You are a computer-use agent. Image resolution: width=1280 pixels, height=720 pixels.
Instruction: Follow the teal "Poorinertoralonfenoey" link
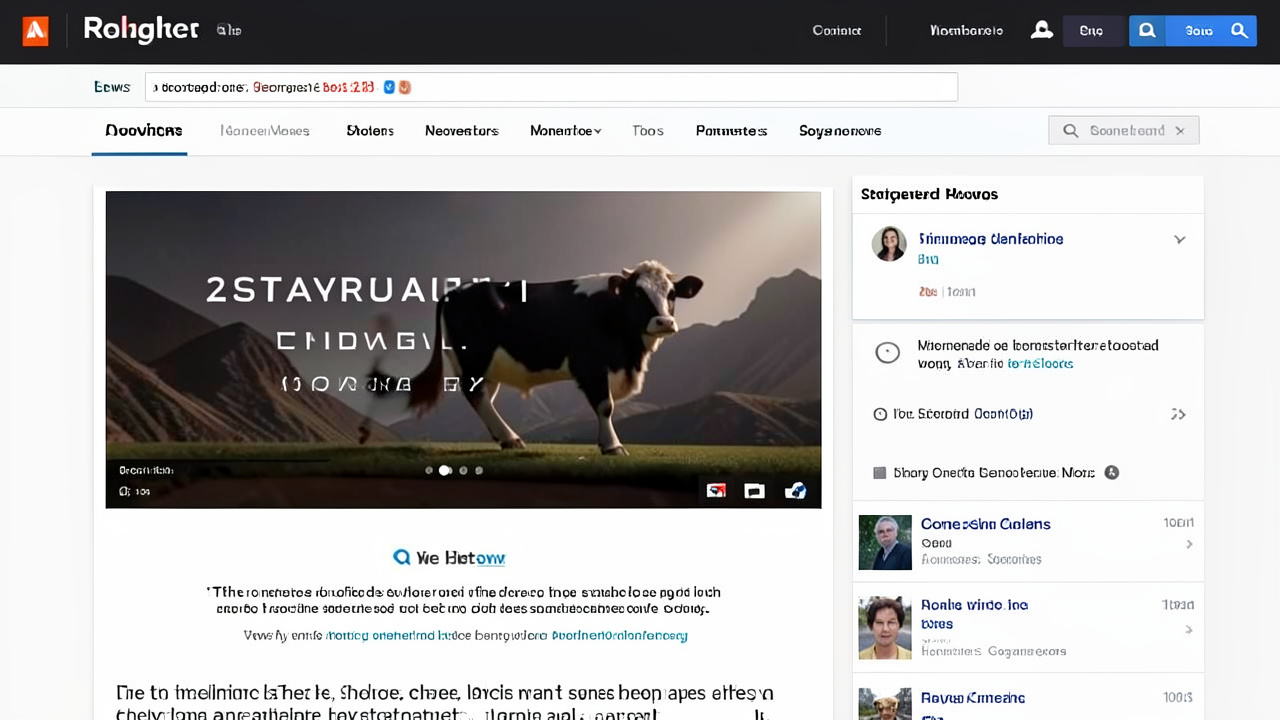tap(620, 635)
